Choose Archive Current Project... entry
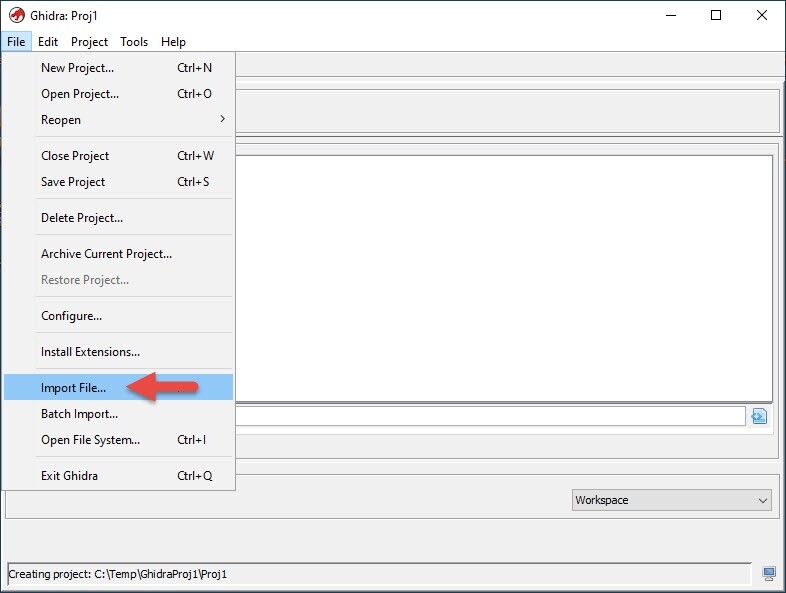The image size is (786, 593). click(x=106, y=254)
